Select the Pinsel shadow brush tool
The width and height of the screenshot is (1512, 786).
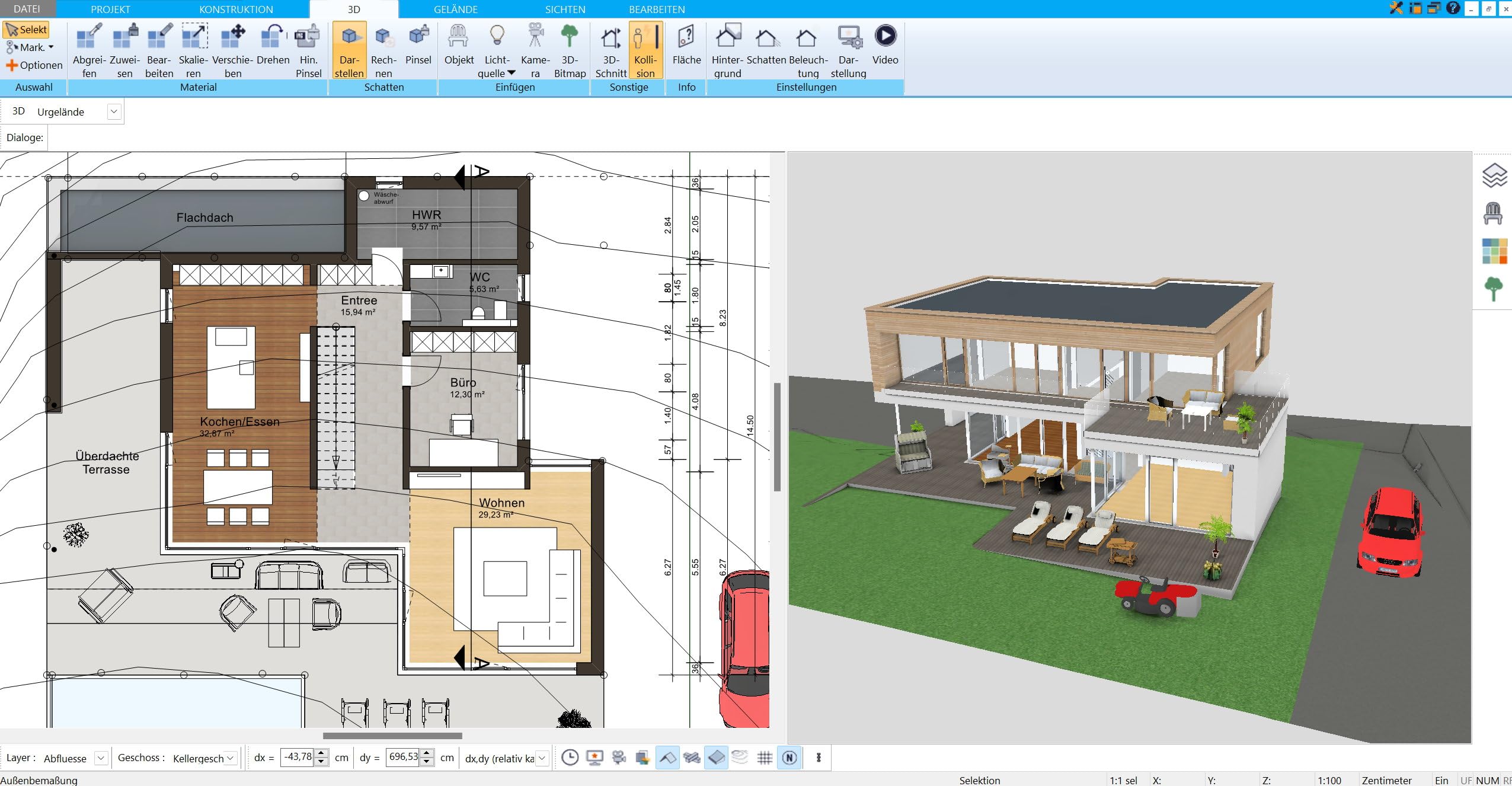click(x=418, y=44)
